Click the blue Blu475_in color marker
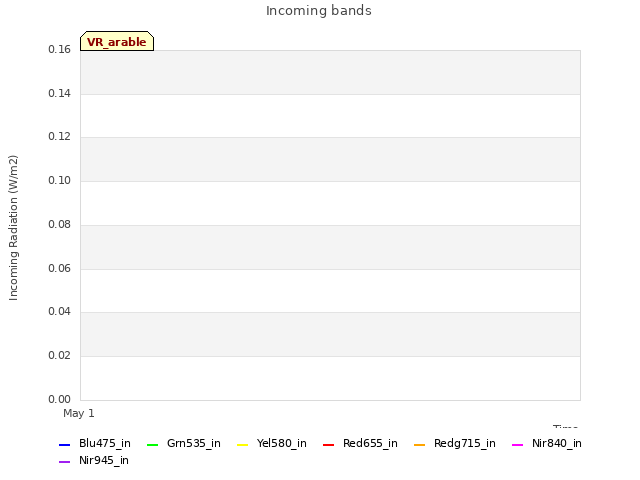Screen dimensions: 640x480 tap(64, 444)
